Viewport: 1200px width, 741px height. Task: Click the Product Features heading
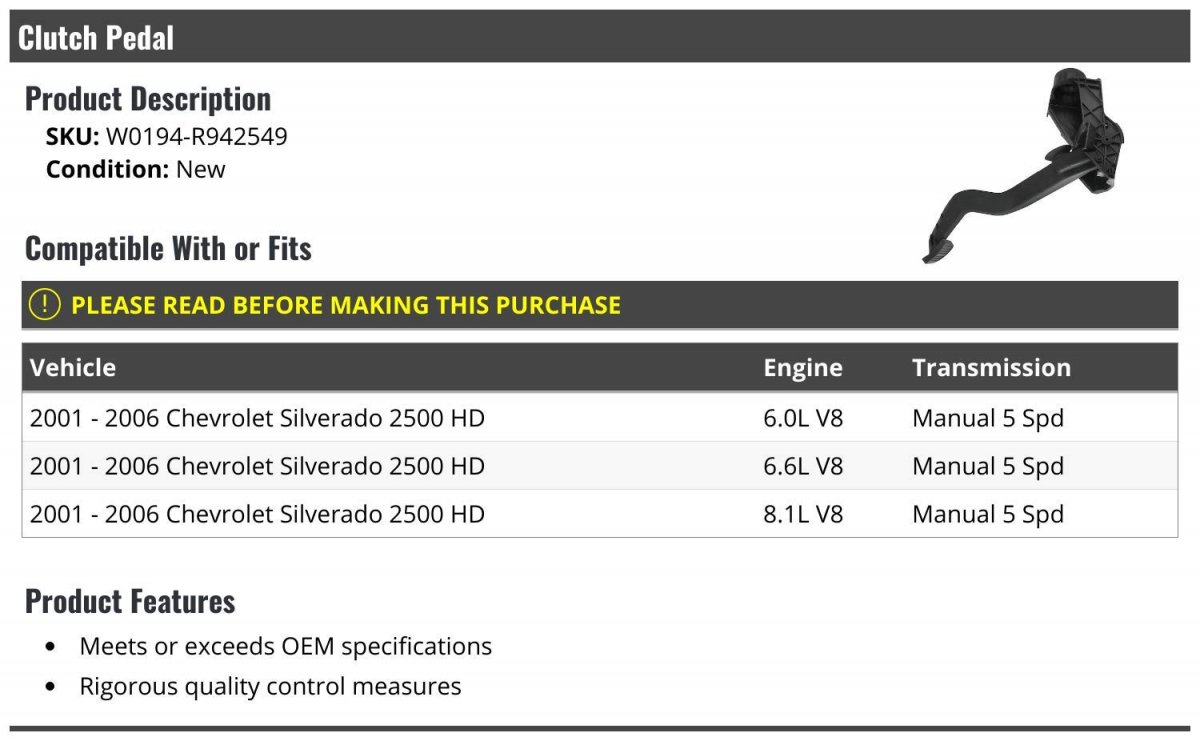[130, 601]
